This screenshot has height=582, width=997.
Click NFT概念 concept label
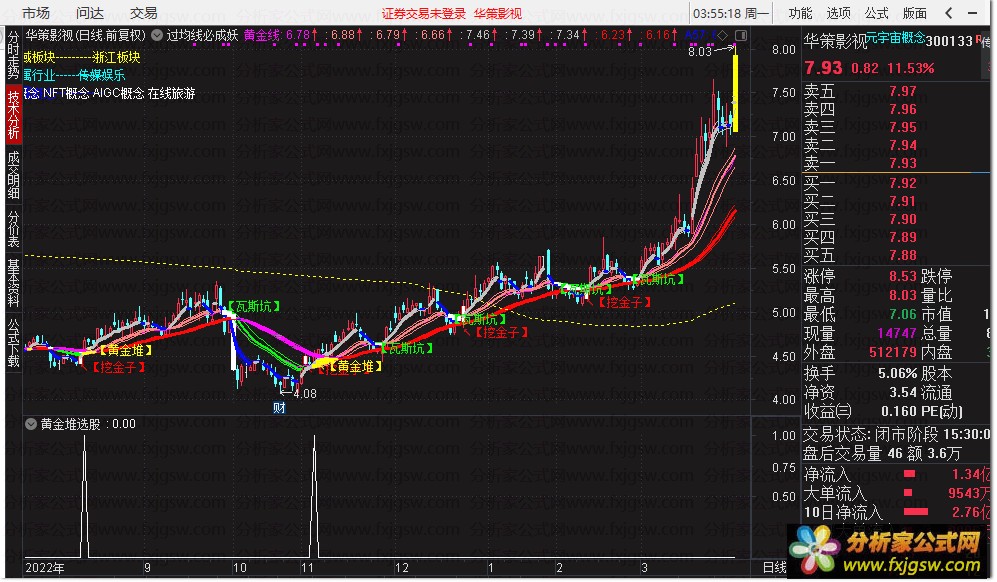click(x=66, y=94)
